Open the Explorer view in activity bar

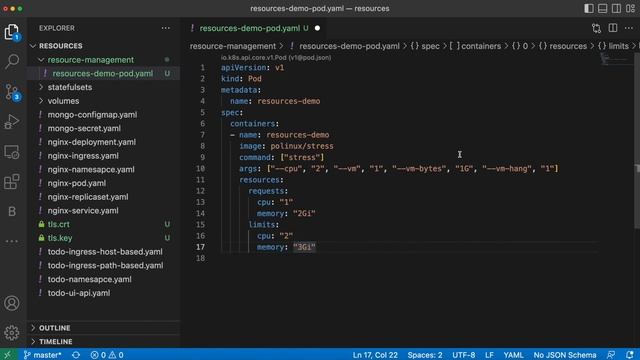[x=12, y=32]
